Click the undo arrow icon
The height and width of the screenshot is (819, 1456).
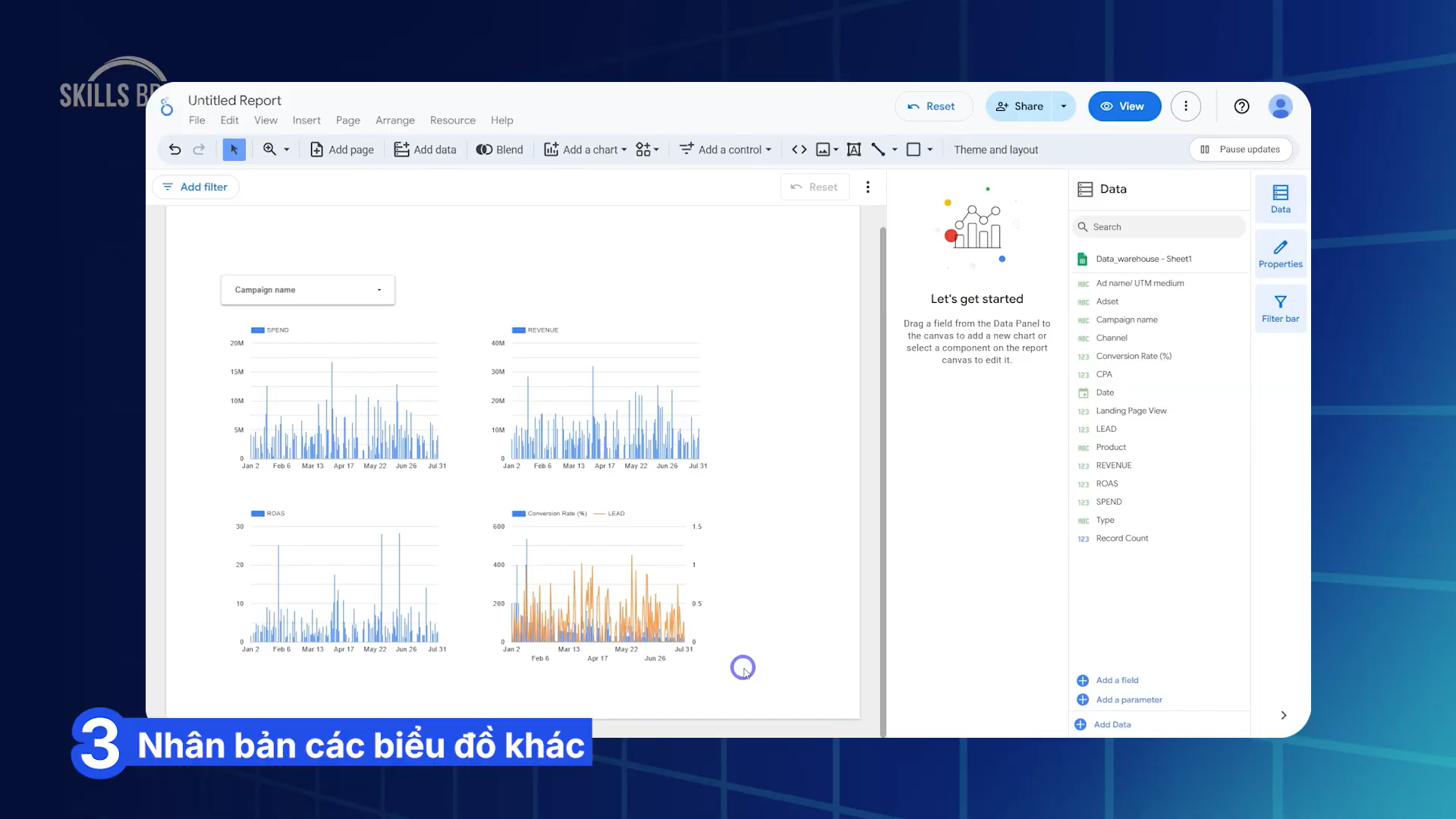[x=175, y=150]
